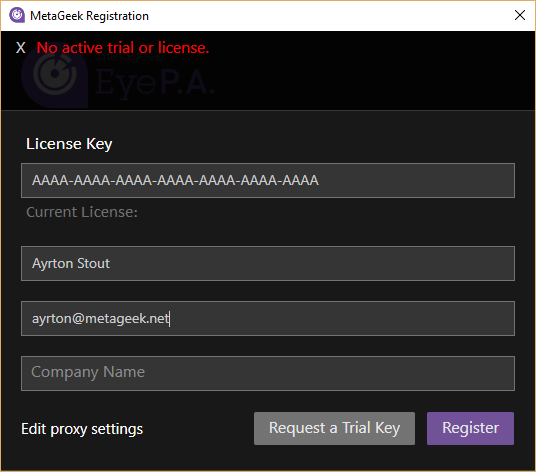Focus the License Key input field

268,180
